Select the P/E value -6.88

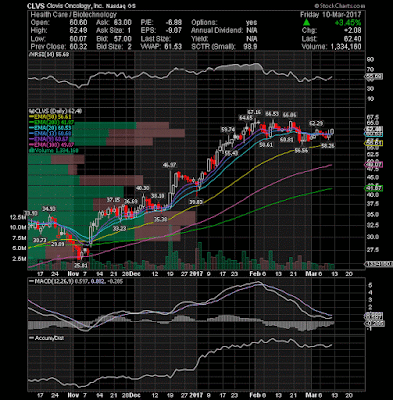[x=174, y=23]
